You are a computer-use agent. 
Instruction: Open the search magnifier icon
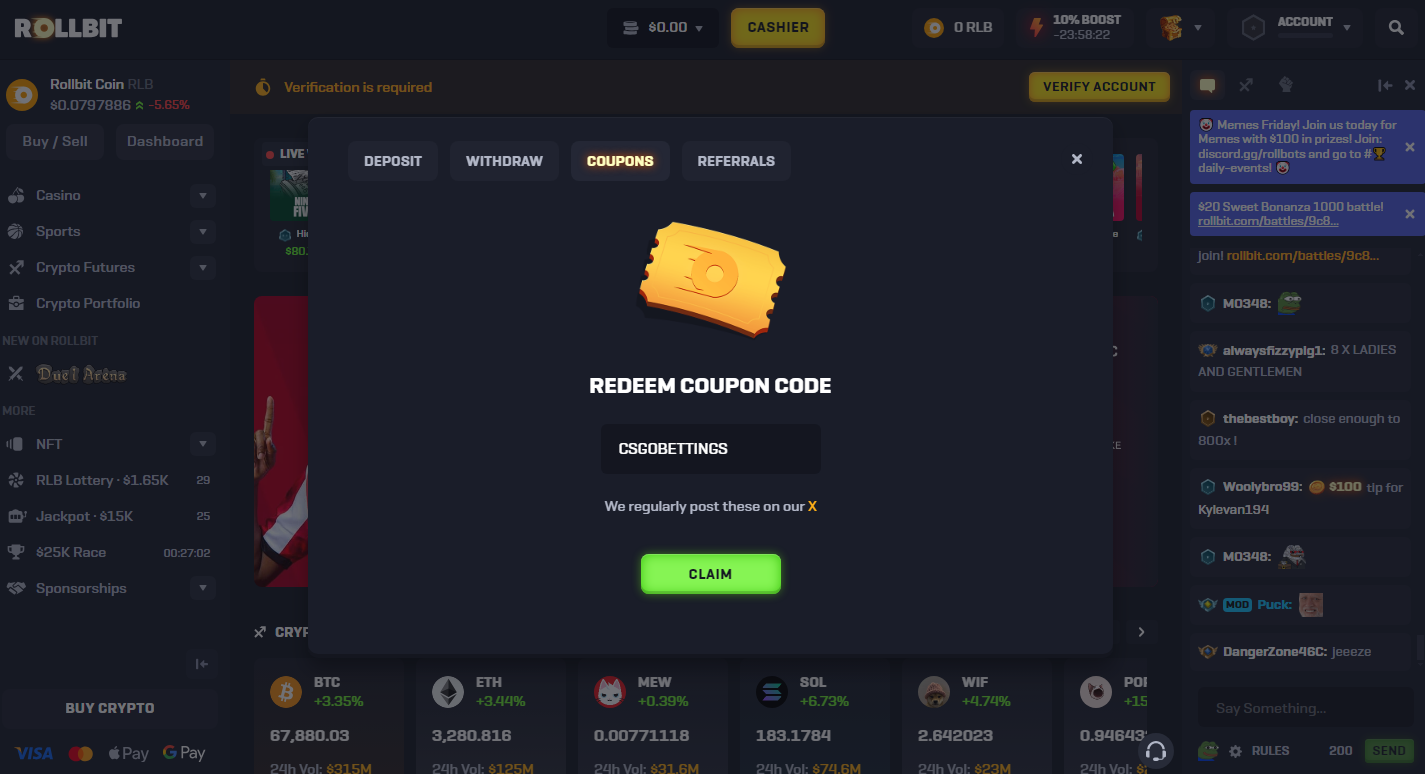tap(1396, 28)
